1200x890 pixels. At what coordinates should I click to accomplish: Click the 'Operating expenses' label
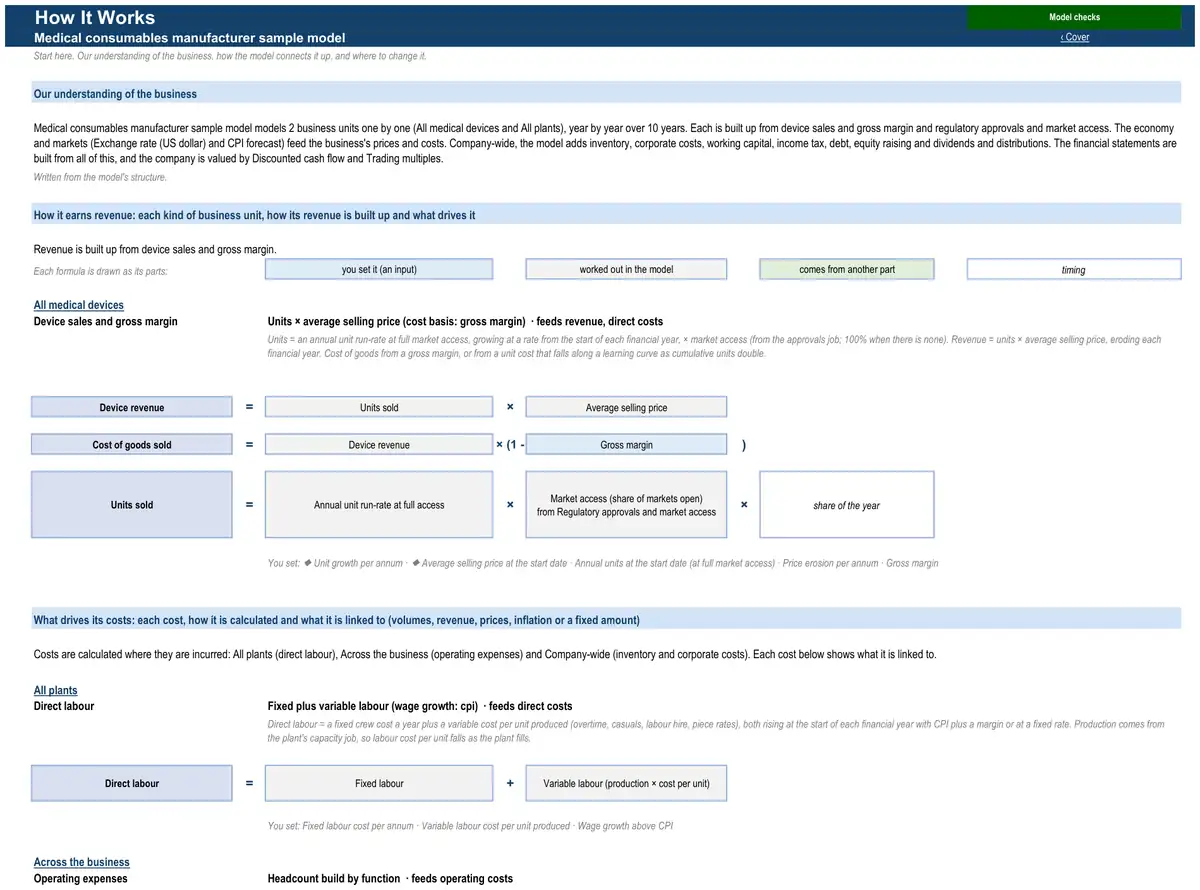pyautogui.click(x=81, y=878)
